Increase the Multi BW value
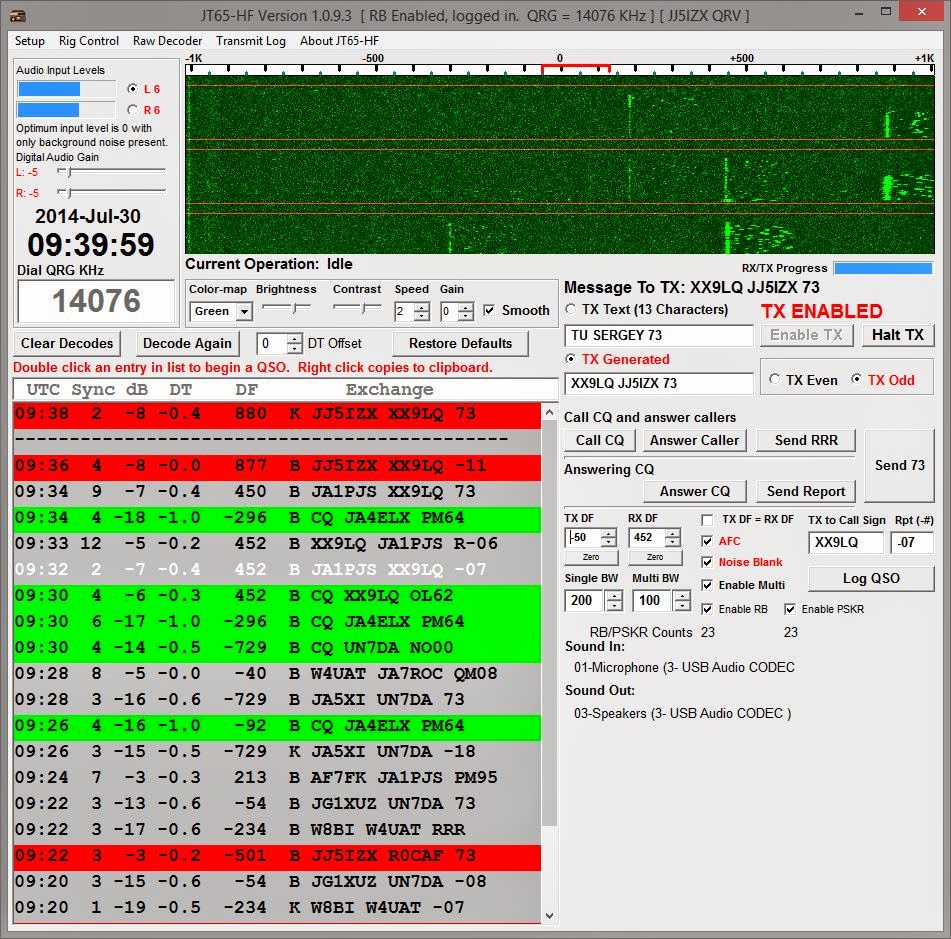The image size is (951, 939). (682, 596)
